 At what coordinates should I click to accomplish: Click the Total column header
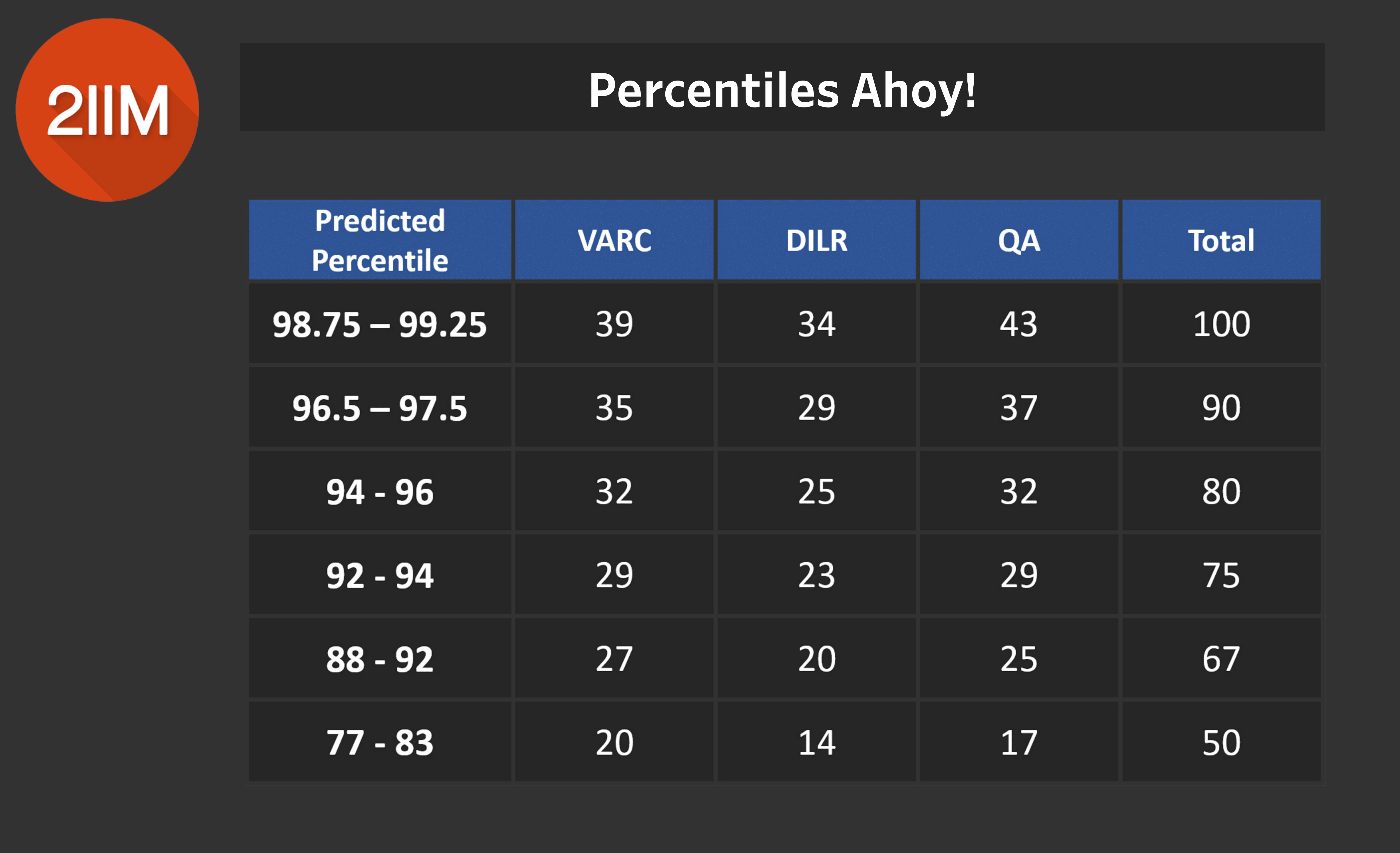tap(1221, 240)
